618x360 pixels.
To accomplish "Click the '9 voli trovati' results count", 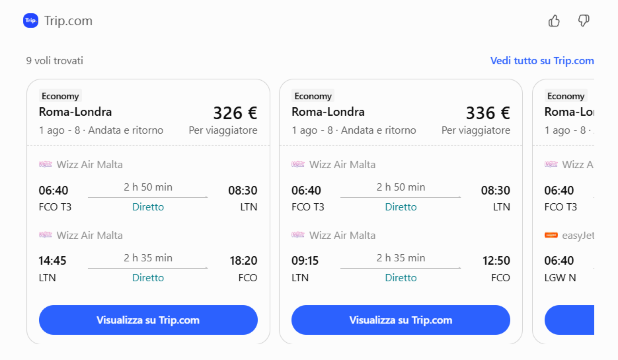I will coord(55,61).
